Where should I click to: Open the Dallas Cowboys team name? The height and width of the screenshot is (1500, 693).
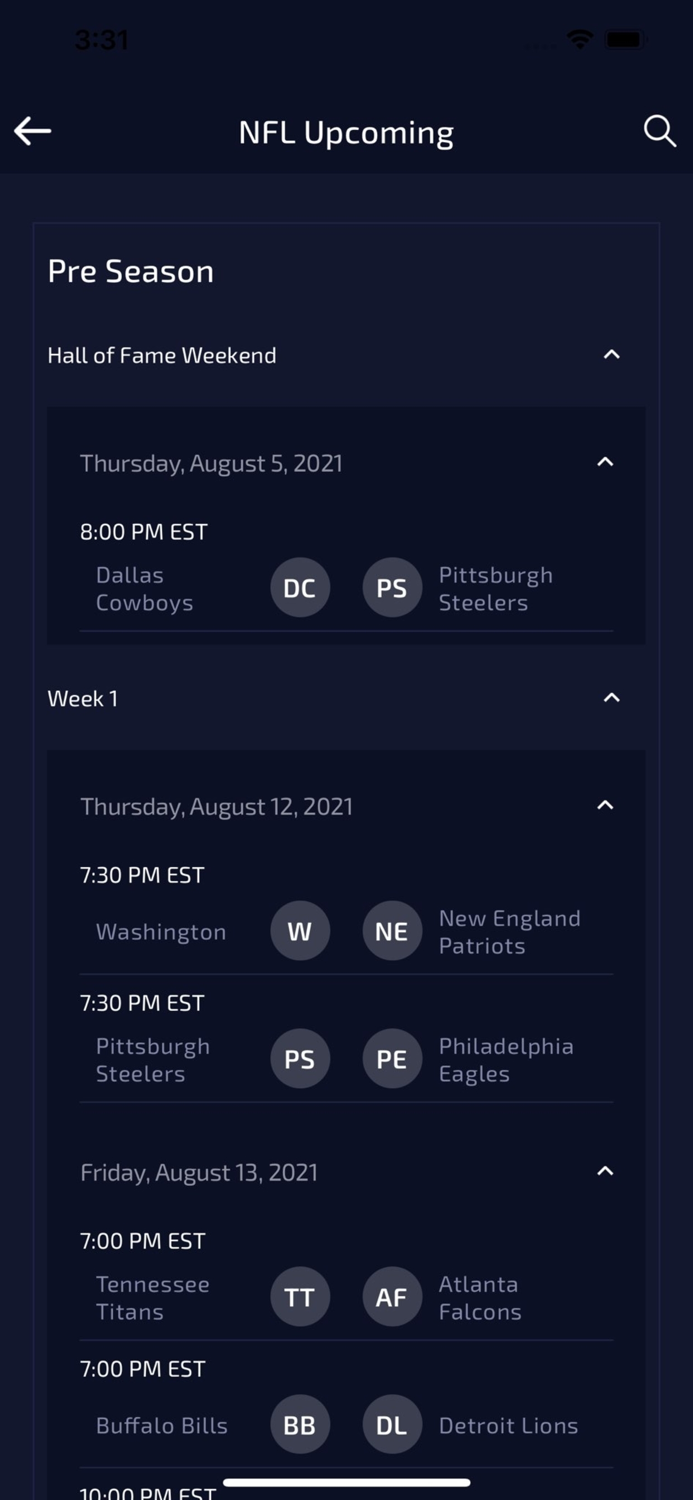[x=144, y=589]
